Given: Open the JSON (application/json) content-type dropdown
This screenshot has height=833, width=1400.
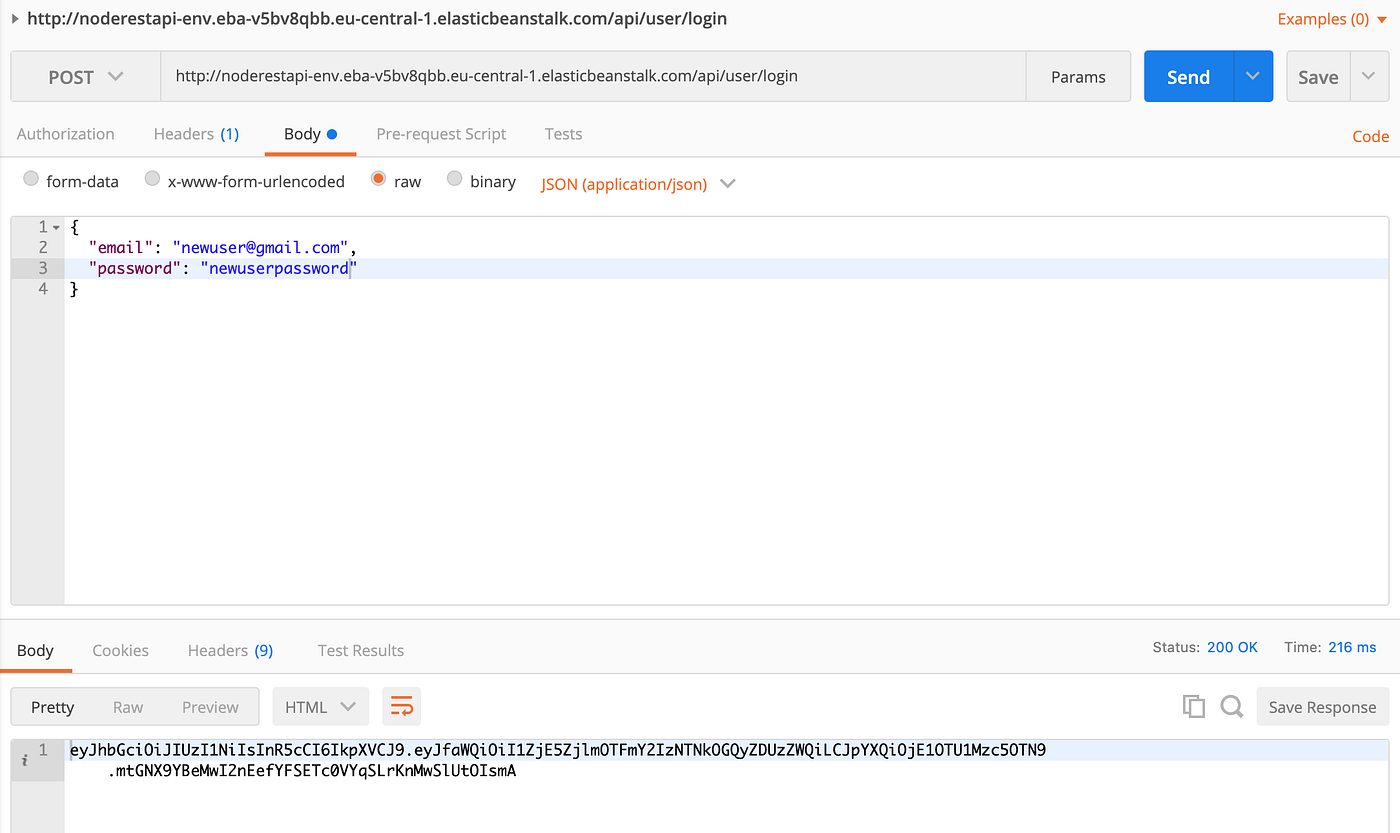Looking at the screenshot, I should (638, 183).
